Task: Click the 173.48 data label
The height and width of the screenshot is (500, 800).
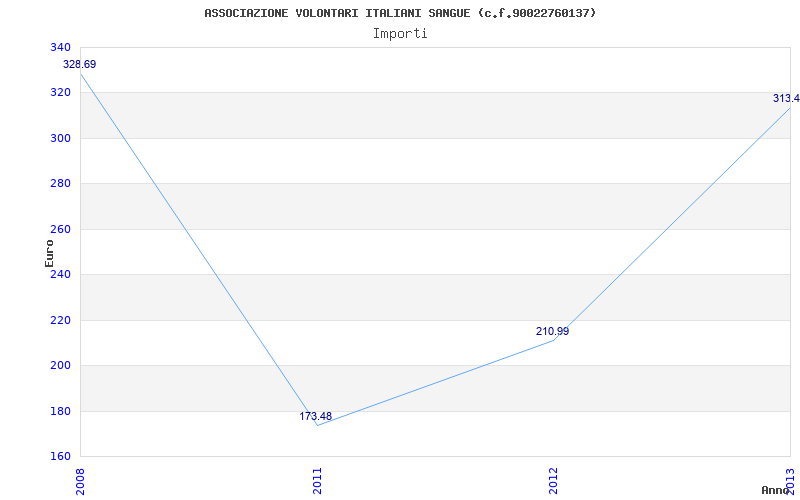Action: tap(315, 416)
